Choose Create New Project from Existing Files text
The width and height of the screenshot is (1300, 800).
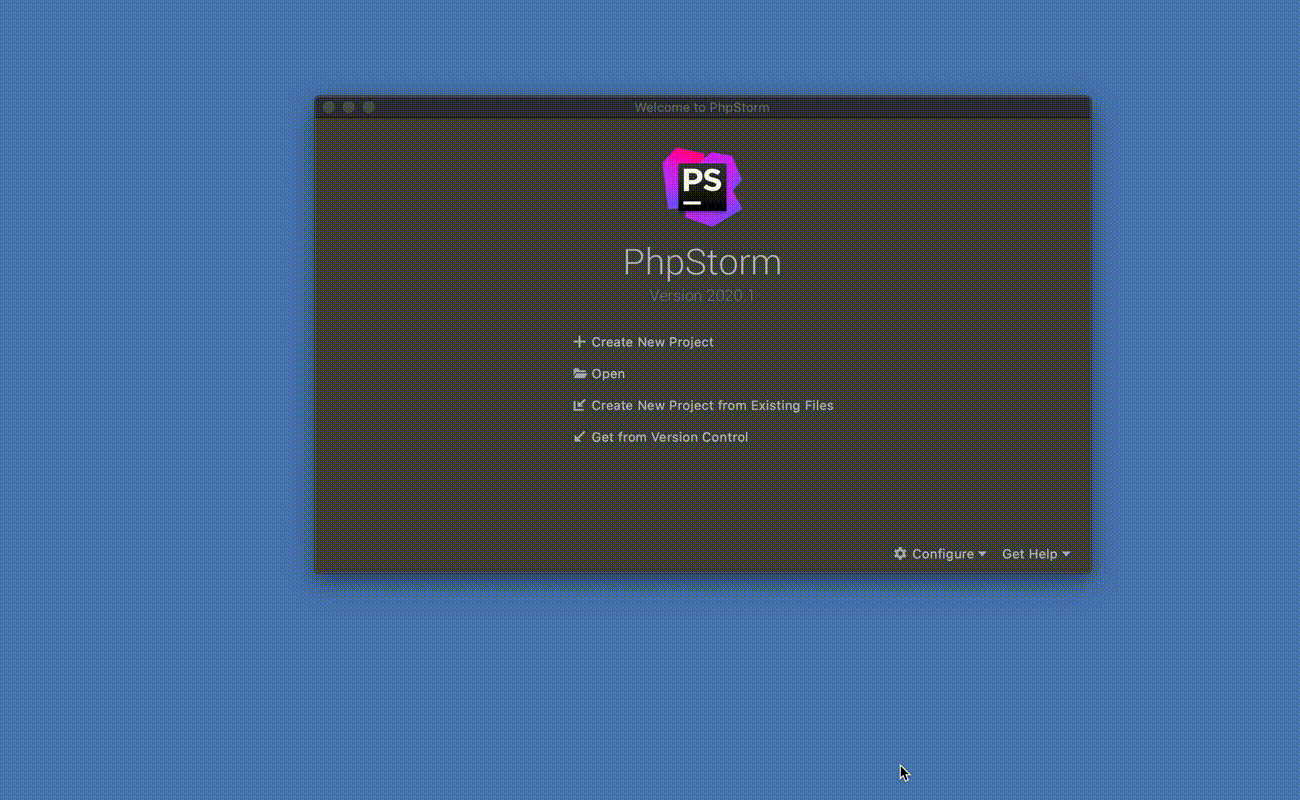(x=712, y=406)
